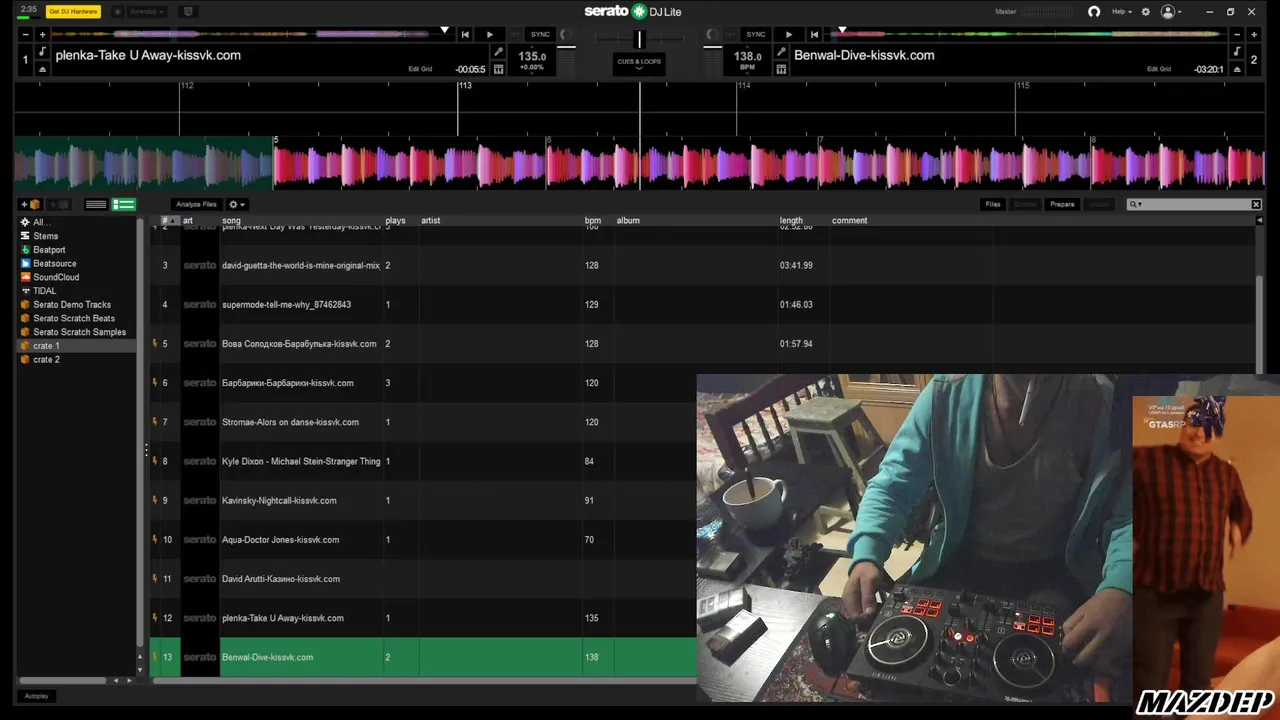Enable SYNC on deck 2
The width and height of the screenshot is (1280, 720).
[756, 34]
